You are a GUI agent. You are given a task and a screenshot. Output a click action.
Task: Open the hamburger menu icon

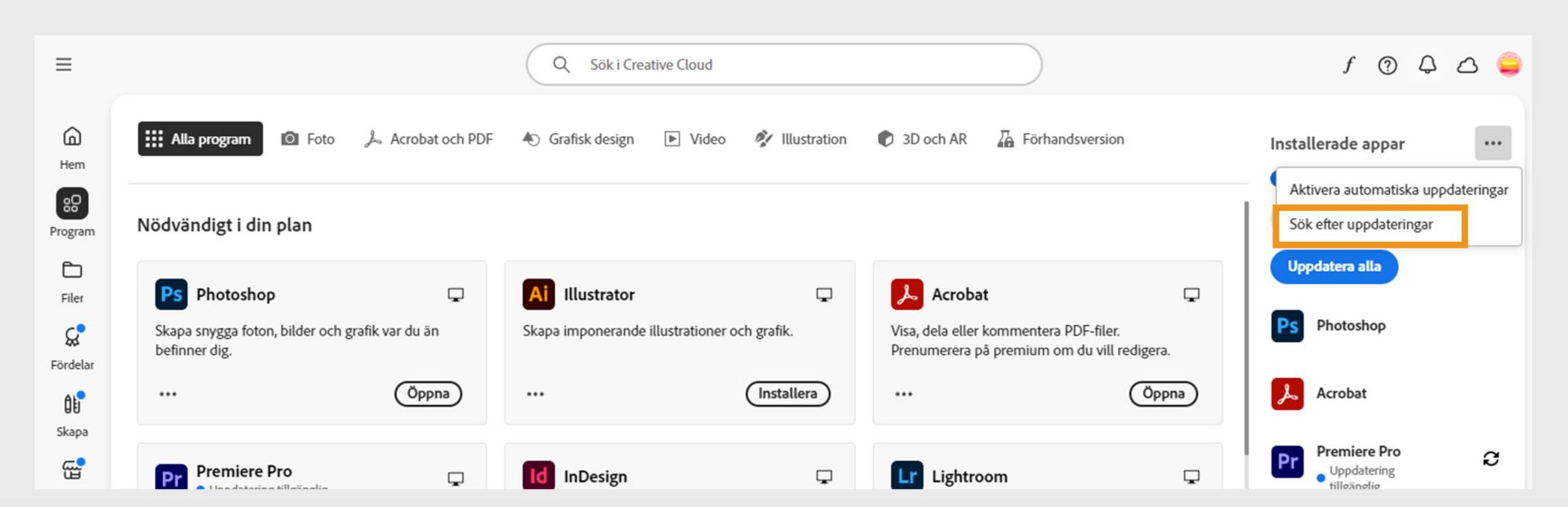(x=64, y=64)
